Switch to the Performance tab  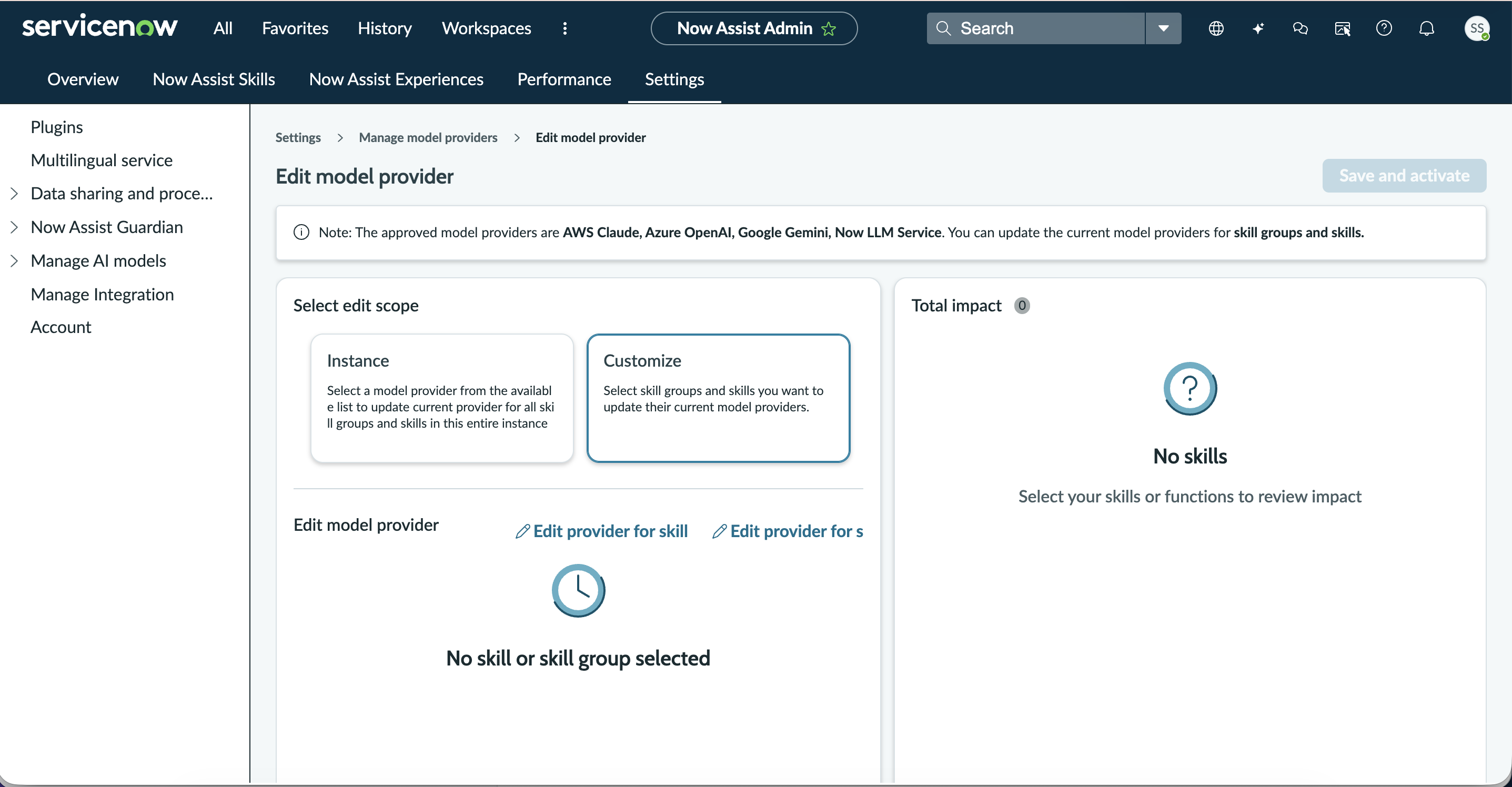click(564, 79)
